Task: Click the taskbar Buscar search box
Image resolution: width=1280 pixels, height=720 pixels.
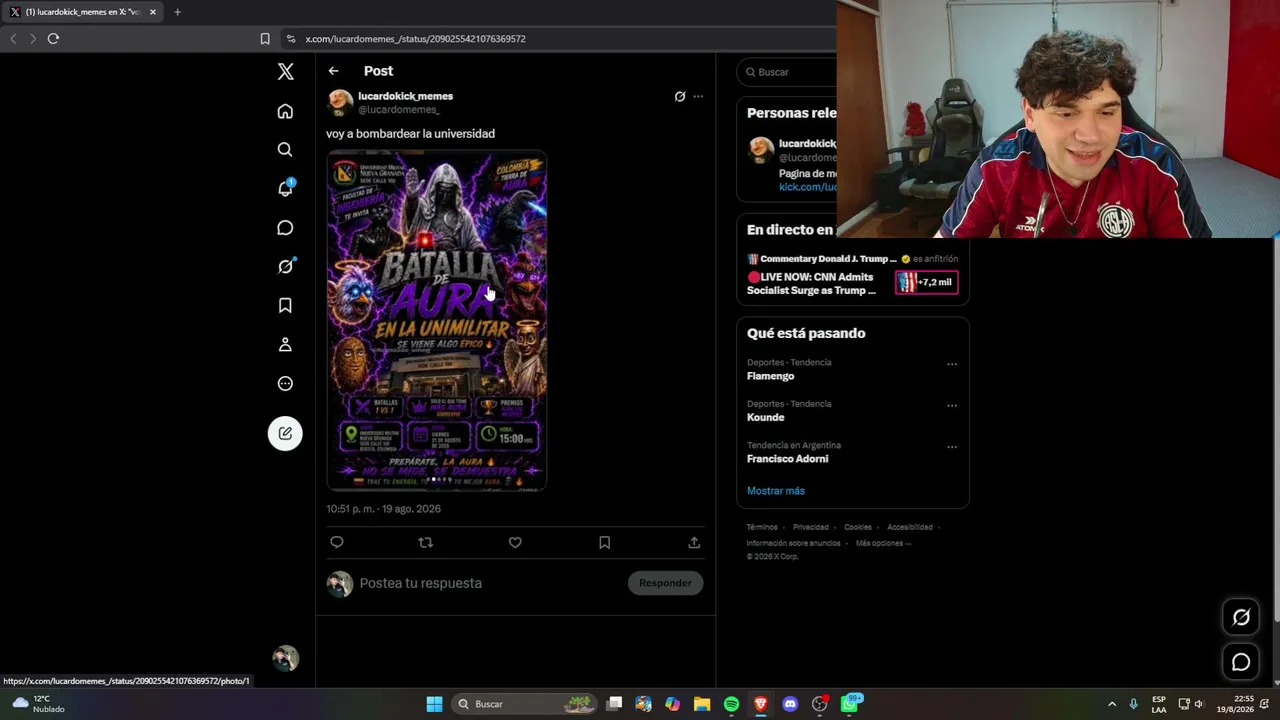Action: [523, 704]
